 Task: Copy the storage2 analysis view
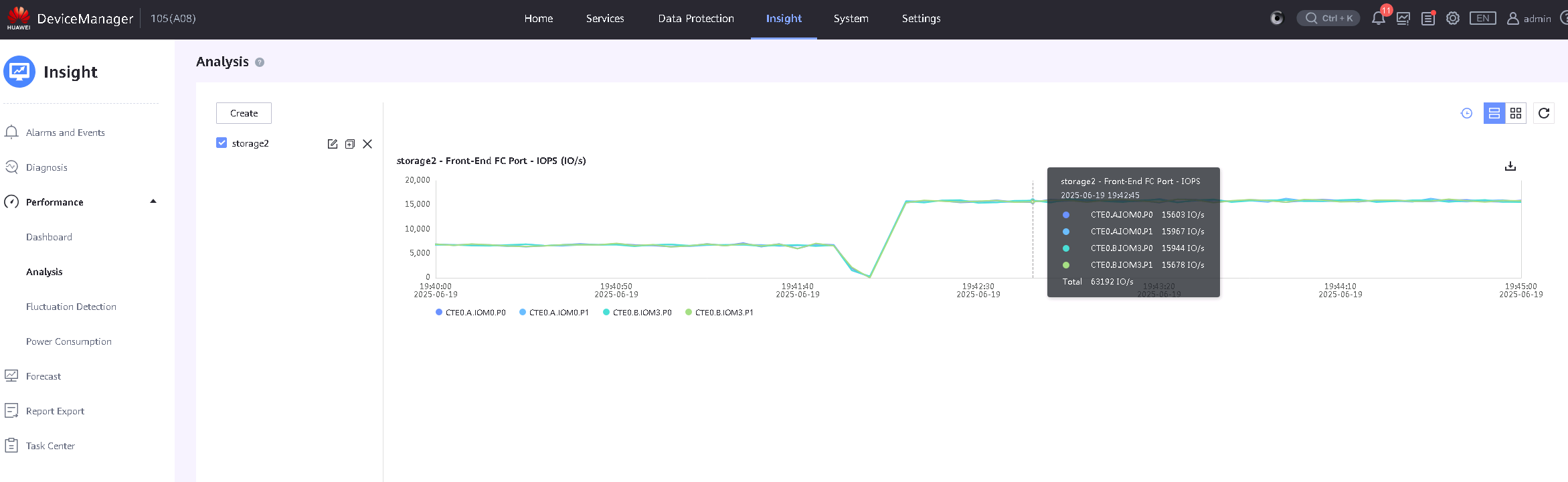[349, 144]
